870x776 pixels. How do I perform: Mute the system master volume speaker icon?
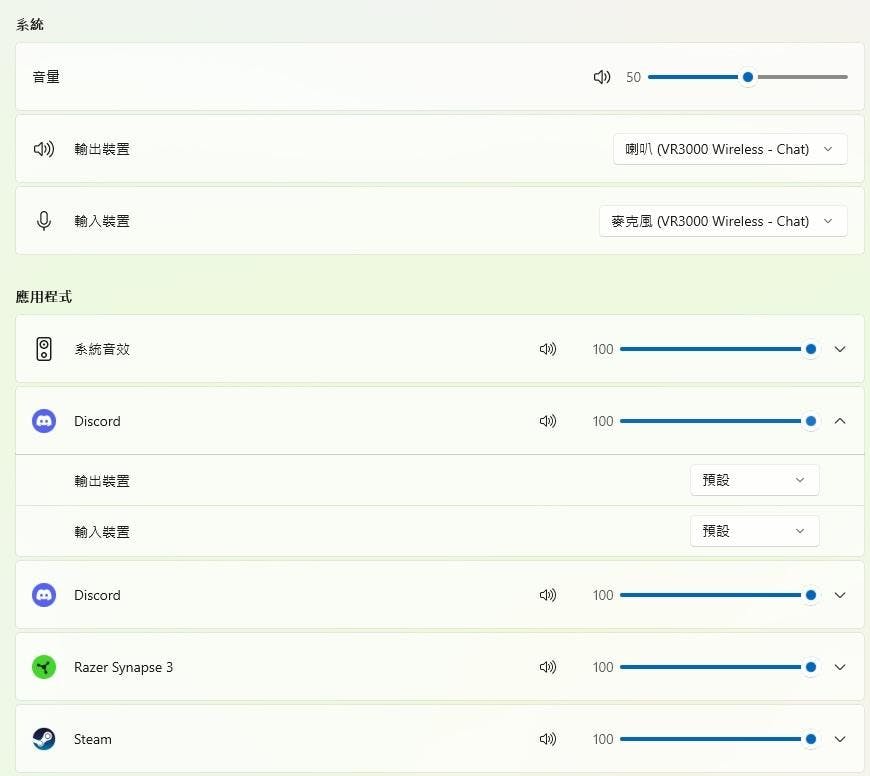click(x=601, y=77)
